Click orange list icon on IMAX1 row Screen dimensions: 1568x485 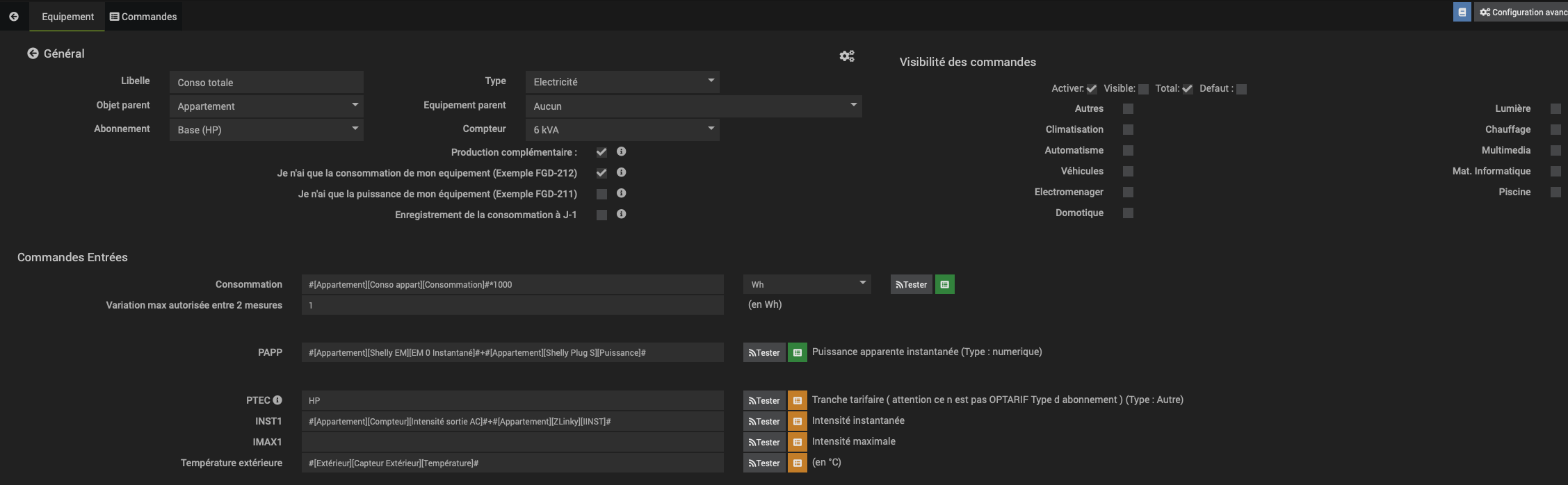(x=797, y=443)
